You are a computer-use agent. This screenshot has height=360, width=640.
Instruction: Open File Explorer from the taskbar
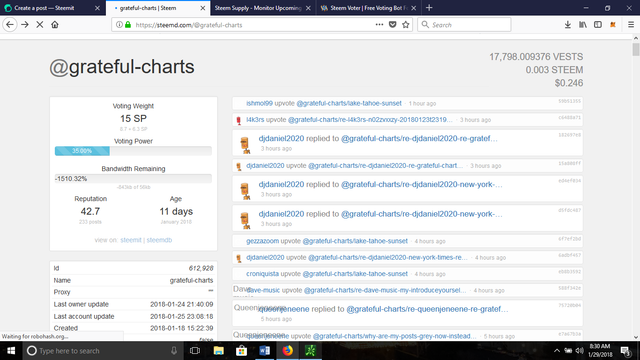[219, 351]
